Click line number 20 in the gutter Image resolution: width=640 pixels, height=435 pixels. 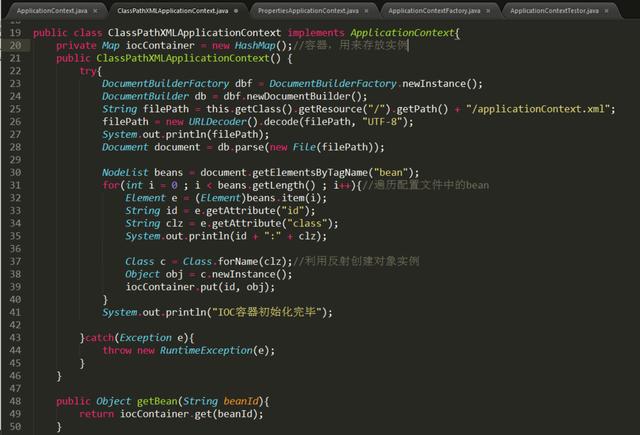15,45
